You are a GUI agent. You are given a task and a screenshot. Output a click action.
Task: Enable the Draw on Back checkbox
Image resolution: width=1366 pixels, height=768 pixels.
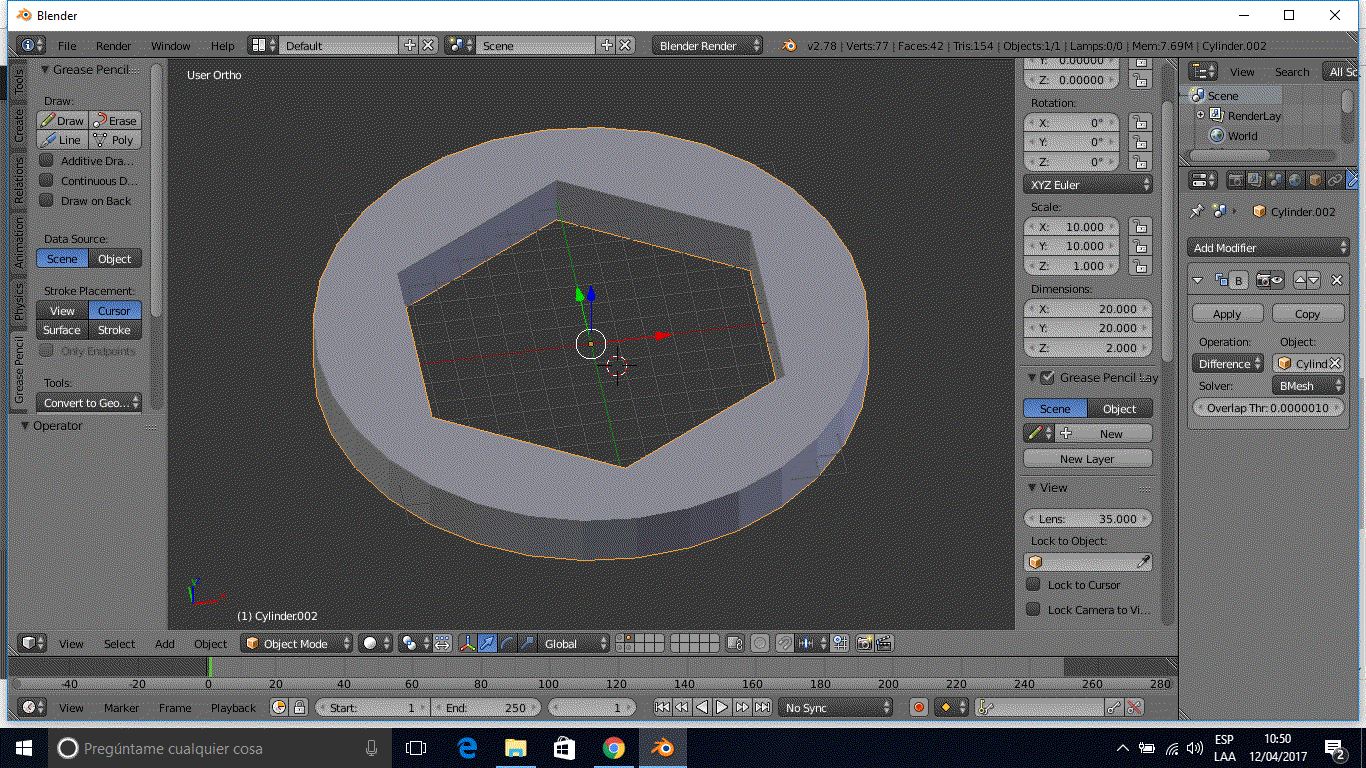click(46, 200)
